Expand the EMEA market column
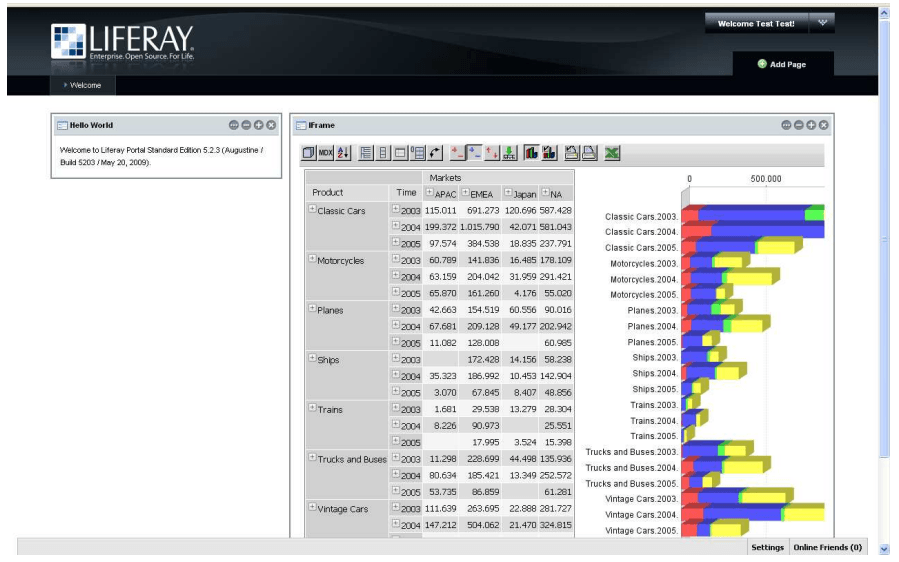This screenshot has height=562, width=899. pyautogui.click(x=465, y=193)
